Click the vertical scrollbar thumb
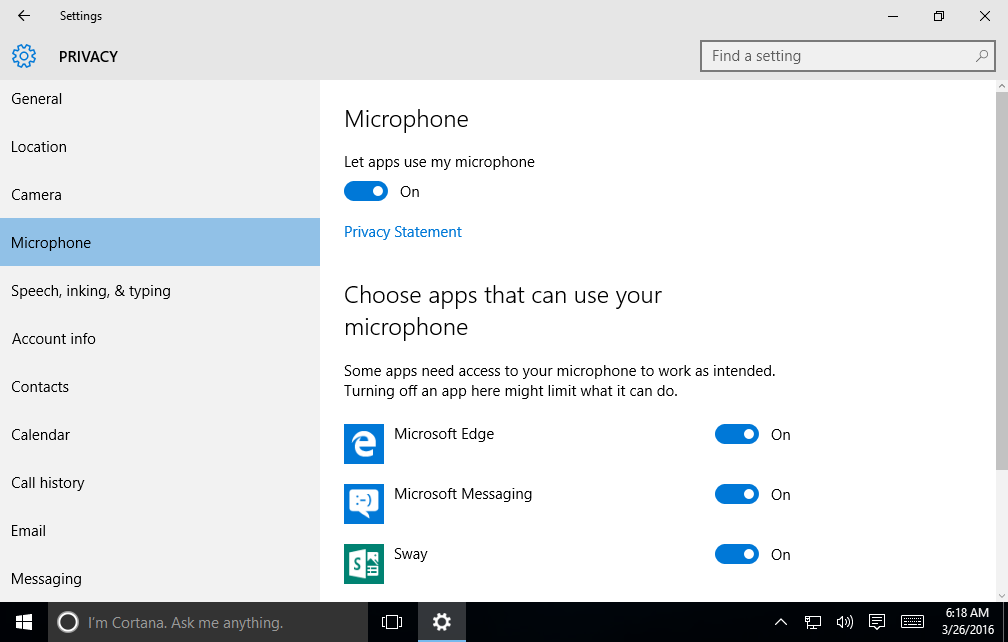The image size is (1008, 642). 1002,280
